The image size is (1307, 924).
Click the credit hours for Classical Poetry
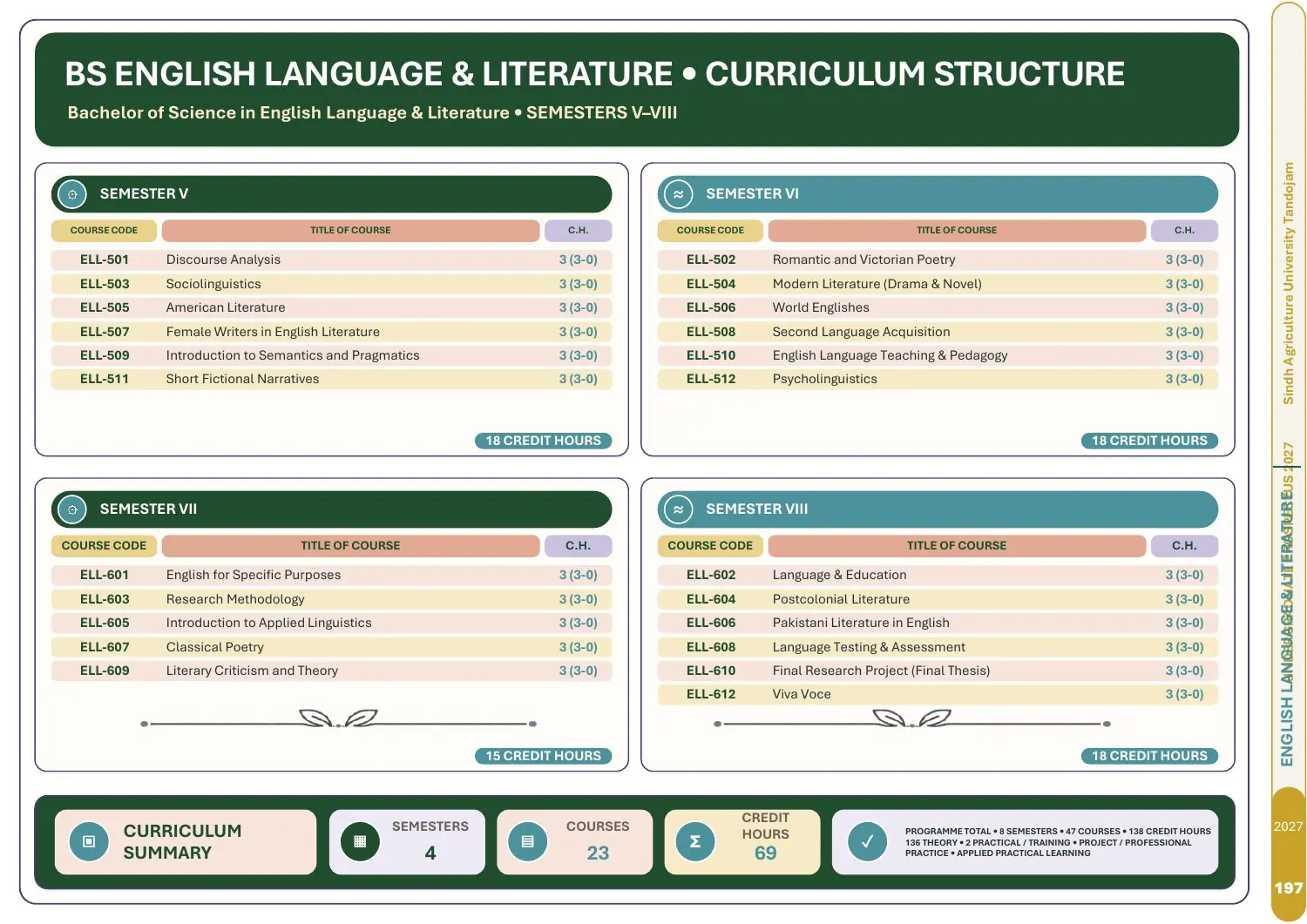pos(578,647)
